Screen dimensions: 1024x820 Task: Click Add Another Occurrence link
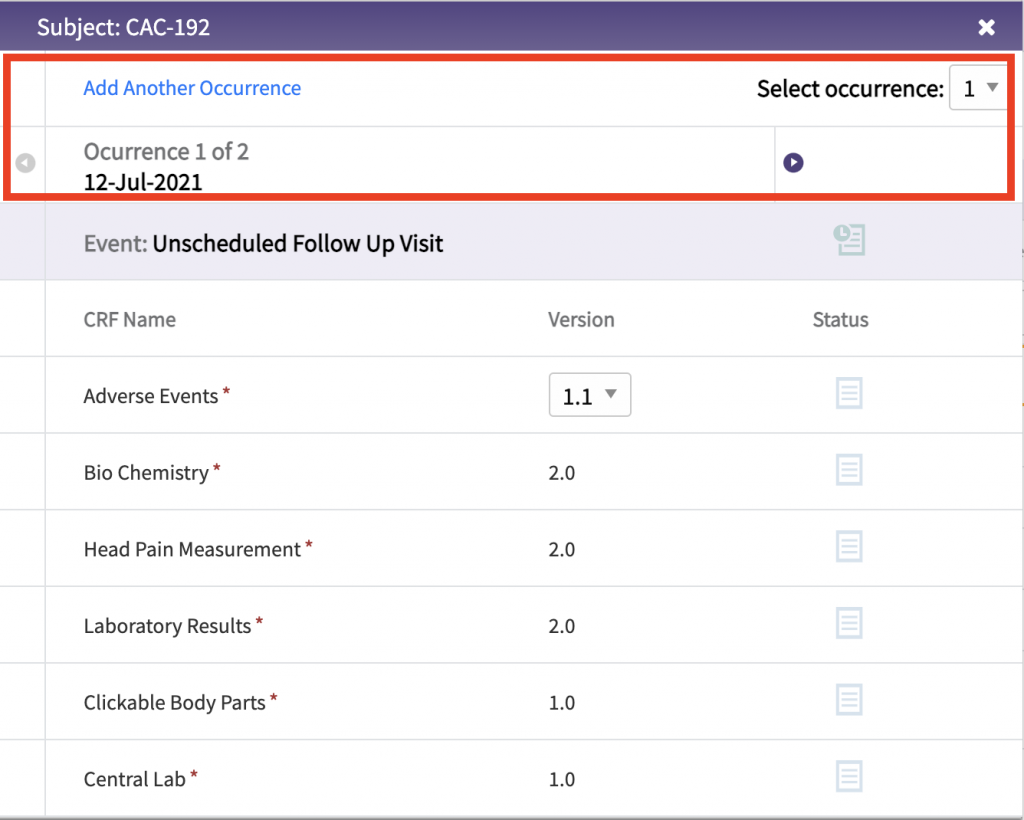click(x=192, y=88)
